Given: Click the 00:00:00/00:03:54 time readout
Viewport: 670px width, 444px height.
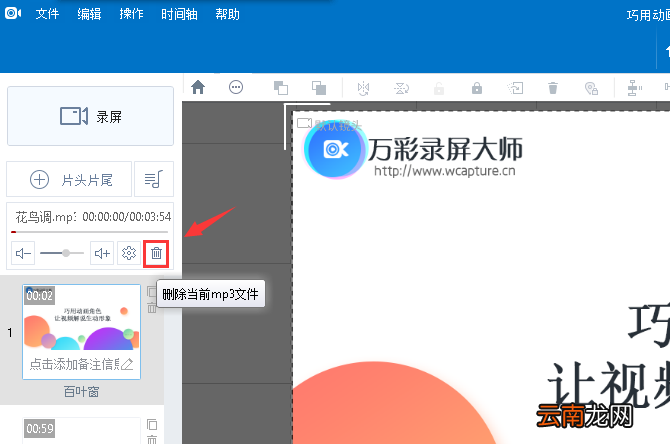Looking at the screenshot, I should point(126,217).
